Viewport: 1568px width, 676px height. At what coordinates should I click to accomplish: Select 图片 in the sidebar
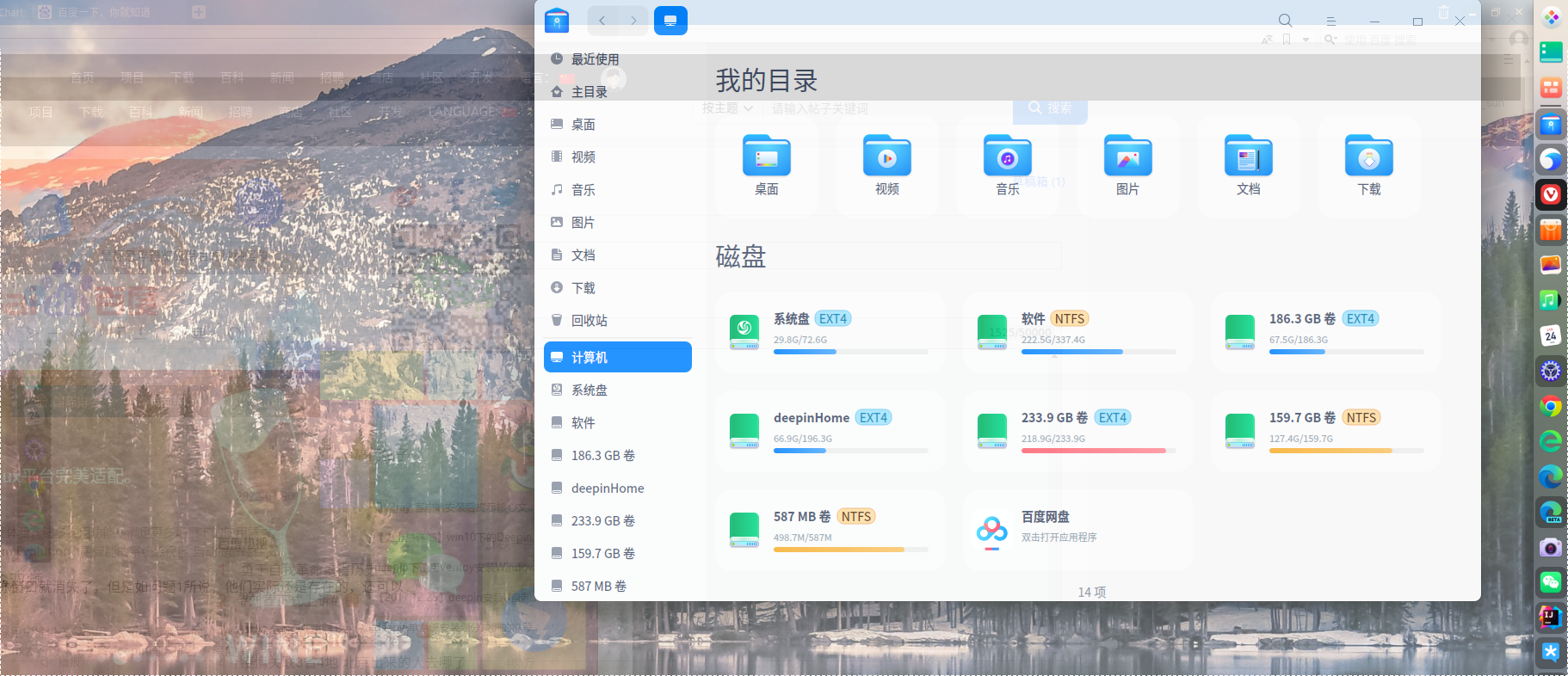(x=618, y=223)
